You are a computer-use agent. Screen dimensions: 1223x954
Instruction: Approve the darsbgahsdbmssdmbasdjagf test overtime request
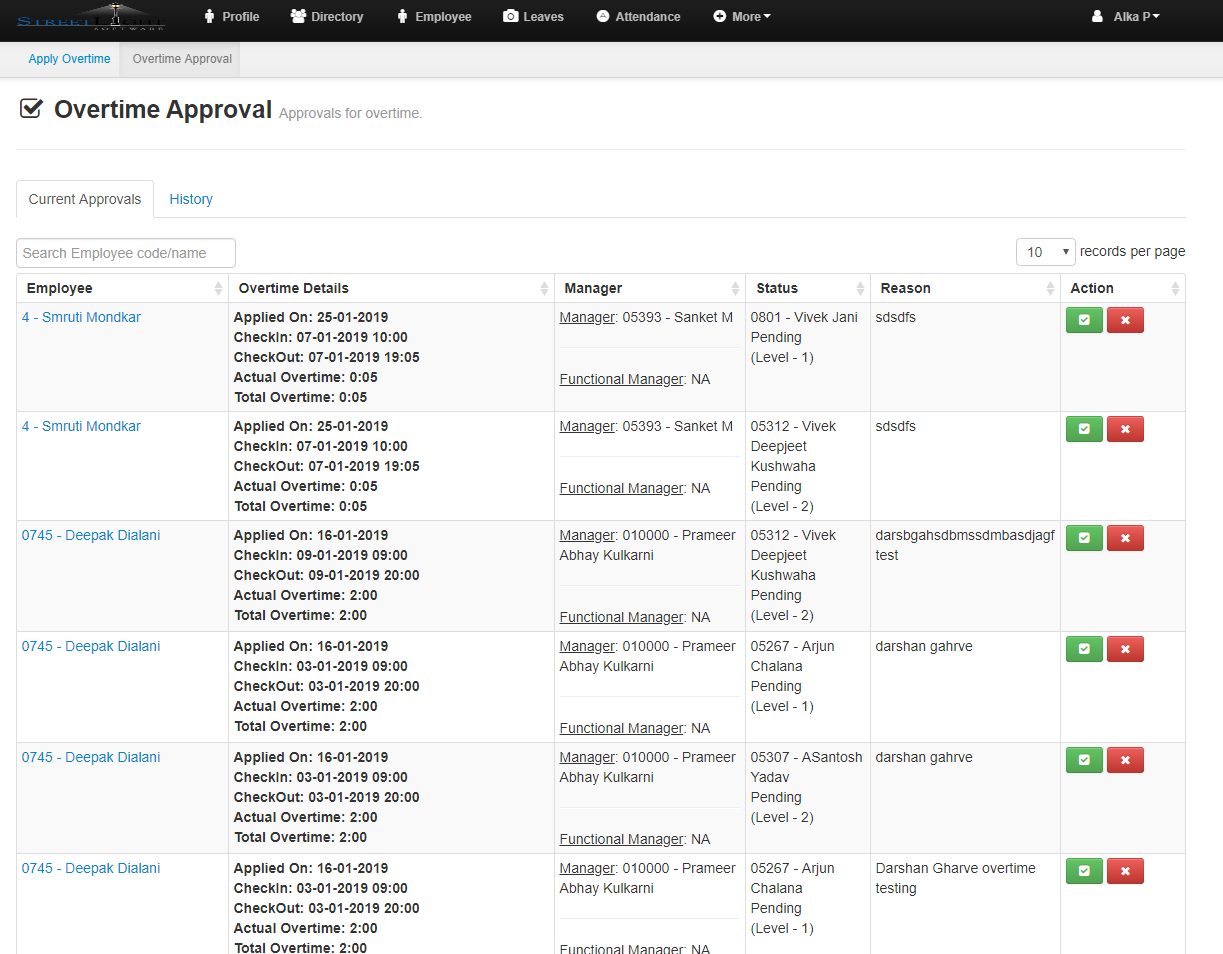tap(1084, 538)
